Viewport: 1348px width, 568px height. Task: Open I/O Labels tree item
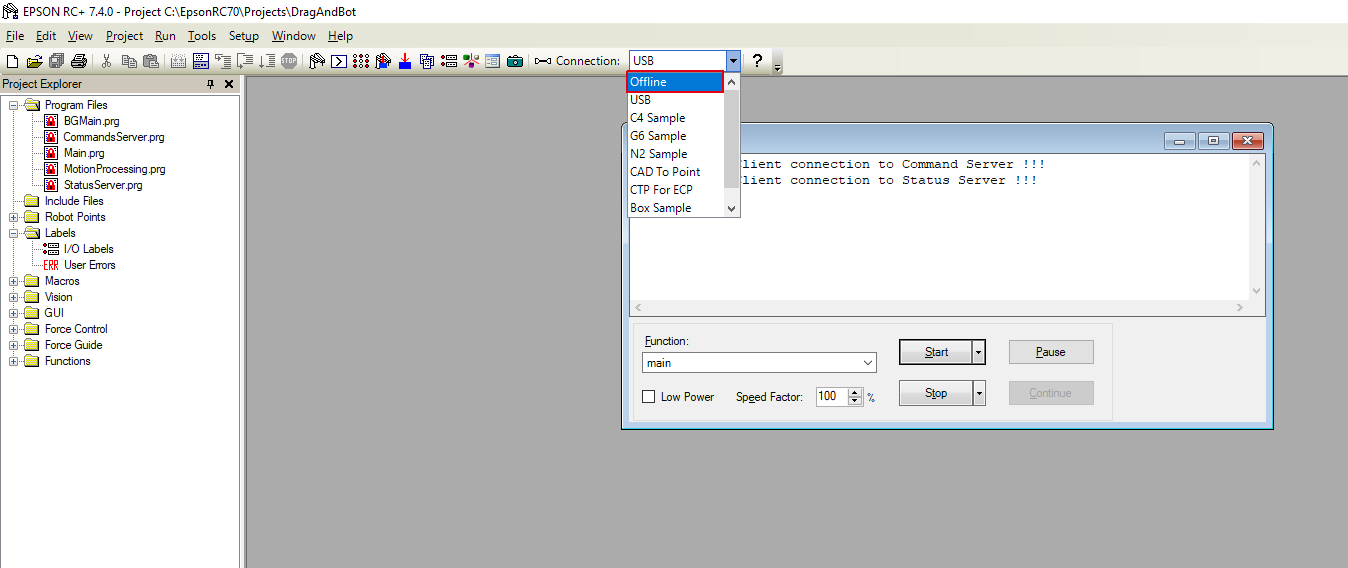pyautogui.click(x=88, y=249)
